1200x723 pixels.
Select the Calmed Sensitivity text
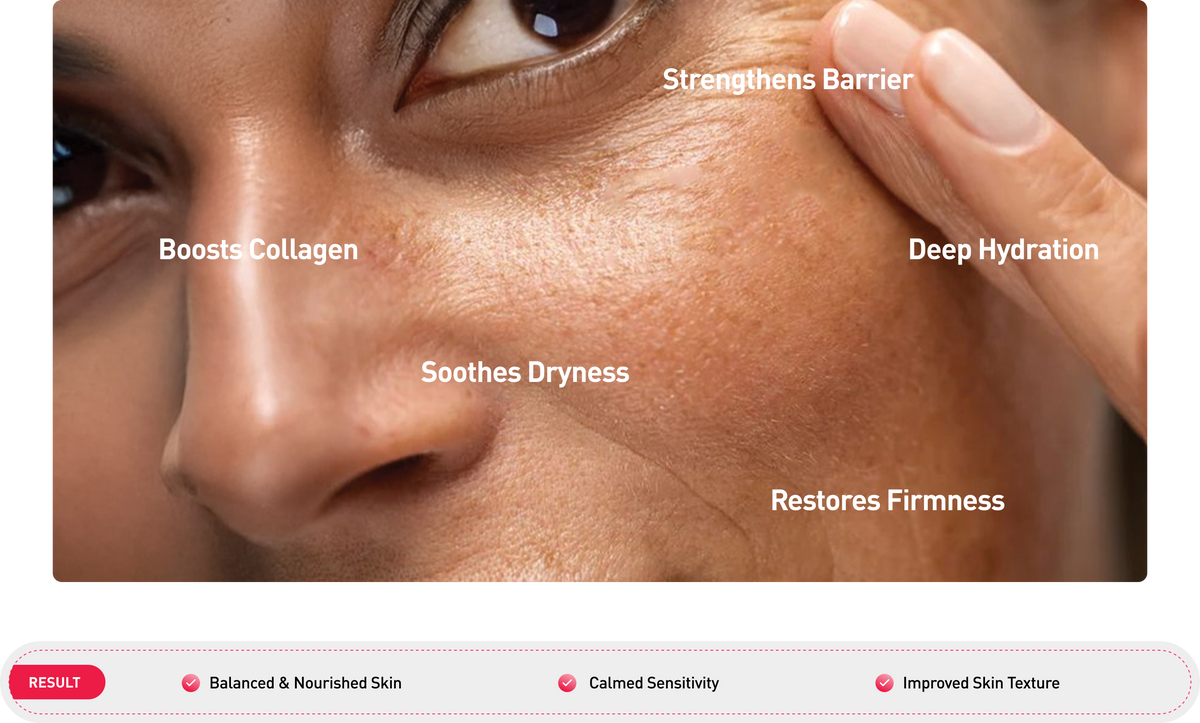coord(654,683)
